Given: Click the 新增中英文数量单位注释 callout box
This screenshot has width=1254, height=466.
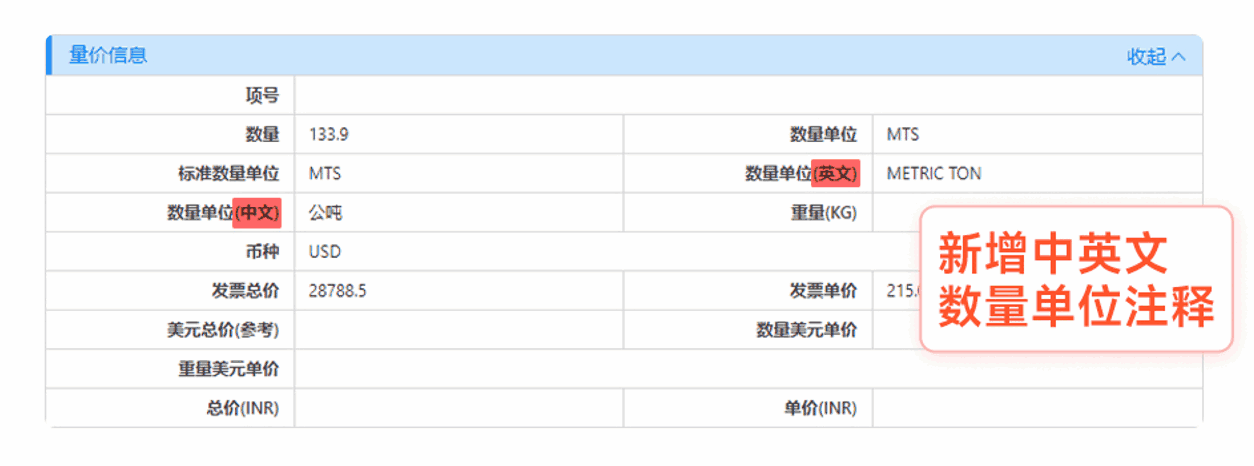Looking at the screenshot, I should 1076,279.
